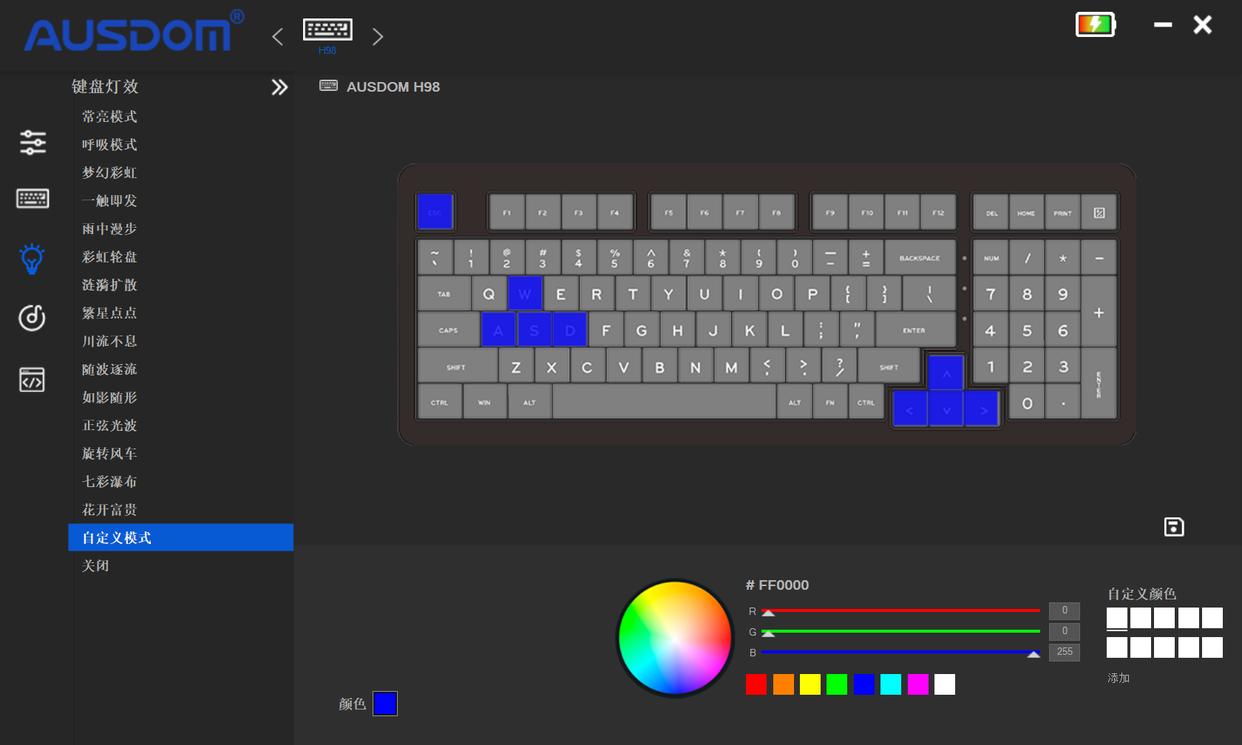1242x745 pixels.
Task: Click the blue B slider track
Action: (x=900, y=652)
